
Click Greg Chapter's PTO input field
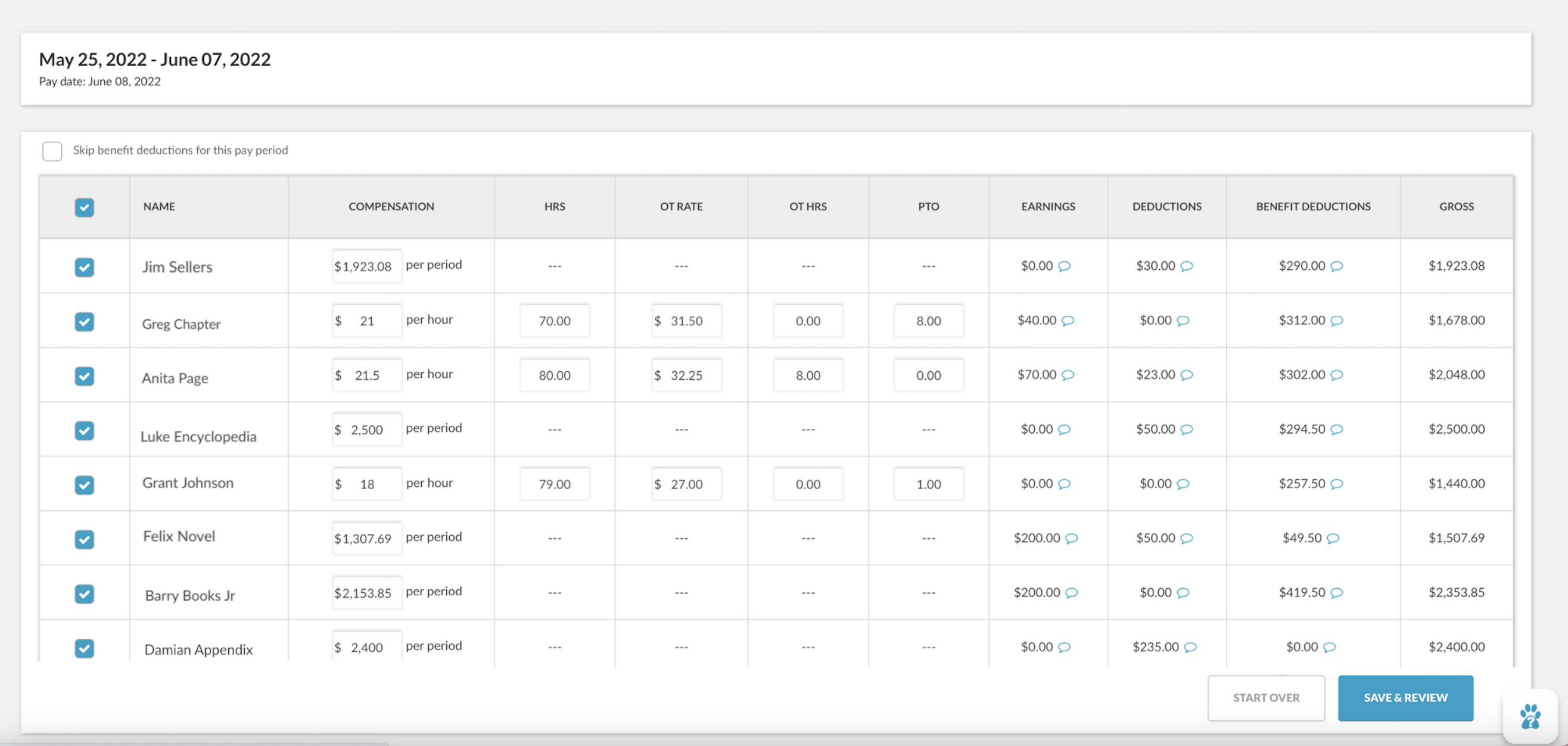click(x=928, y=321)
